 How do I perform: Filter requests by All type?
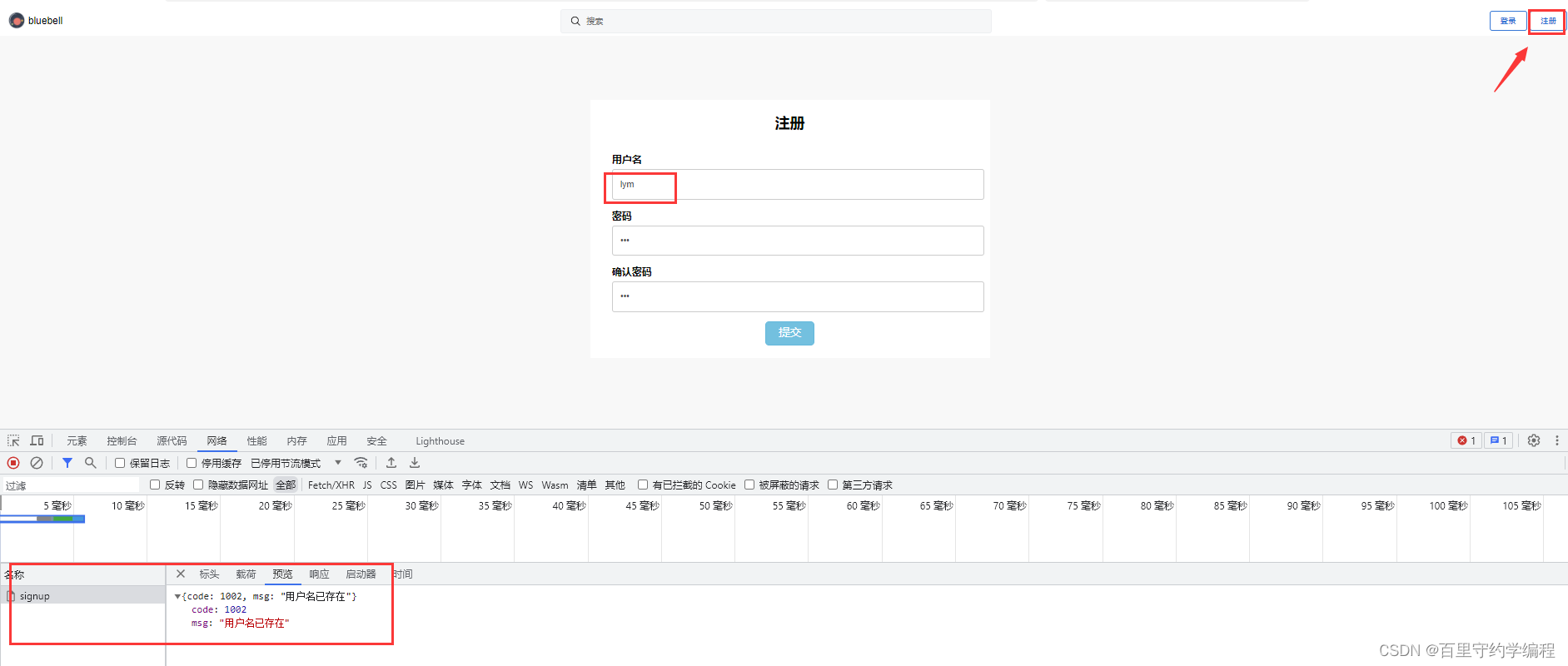click(x=286, y=485)
